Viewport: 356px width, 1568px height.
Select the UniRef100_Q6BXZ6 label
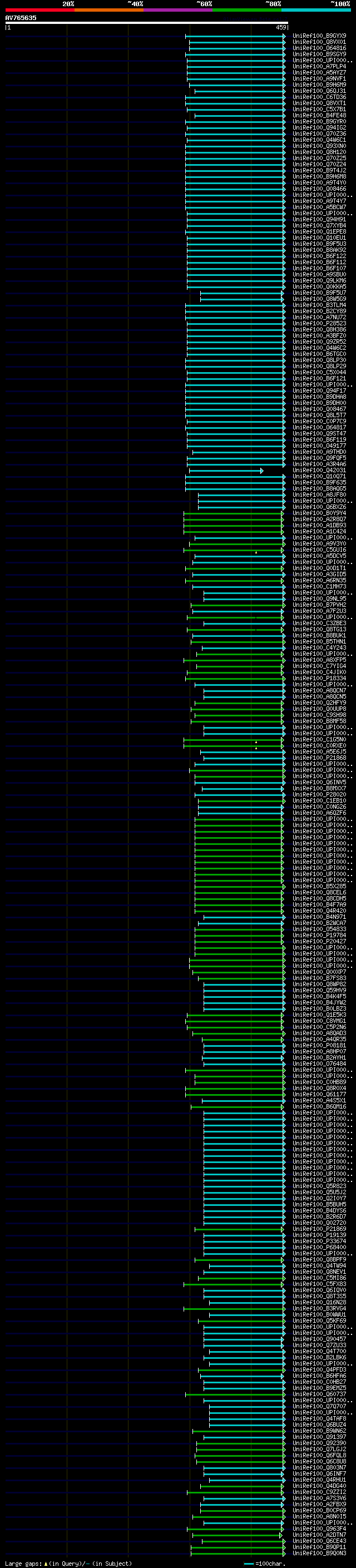pyautogui.click(x=319, y=506)
